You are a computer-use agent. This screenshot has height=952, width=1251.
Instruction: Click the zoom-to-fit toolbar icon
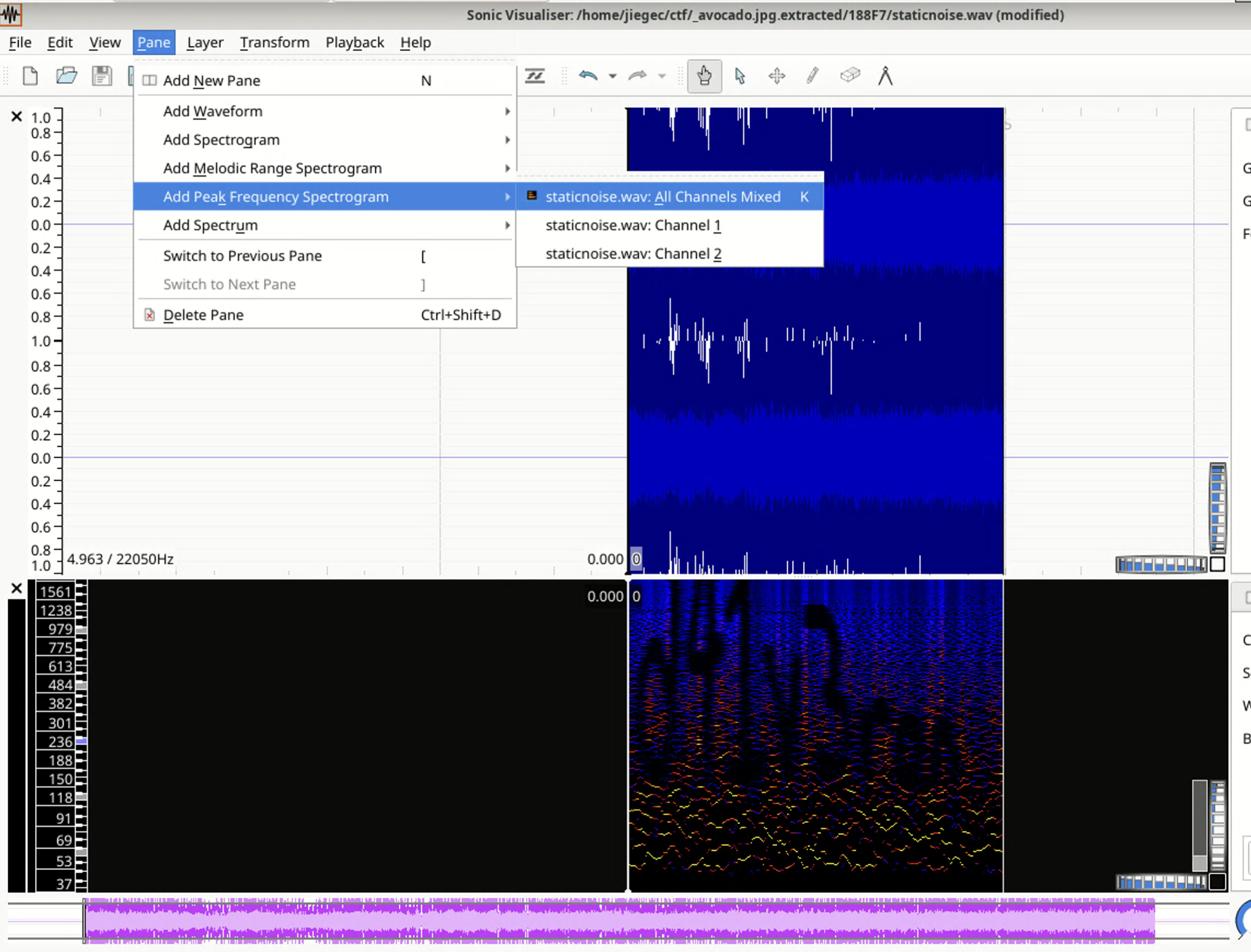tap(535, 76)
